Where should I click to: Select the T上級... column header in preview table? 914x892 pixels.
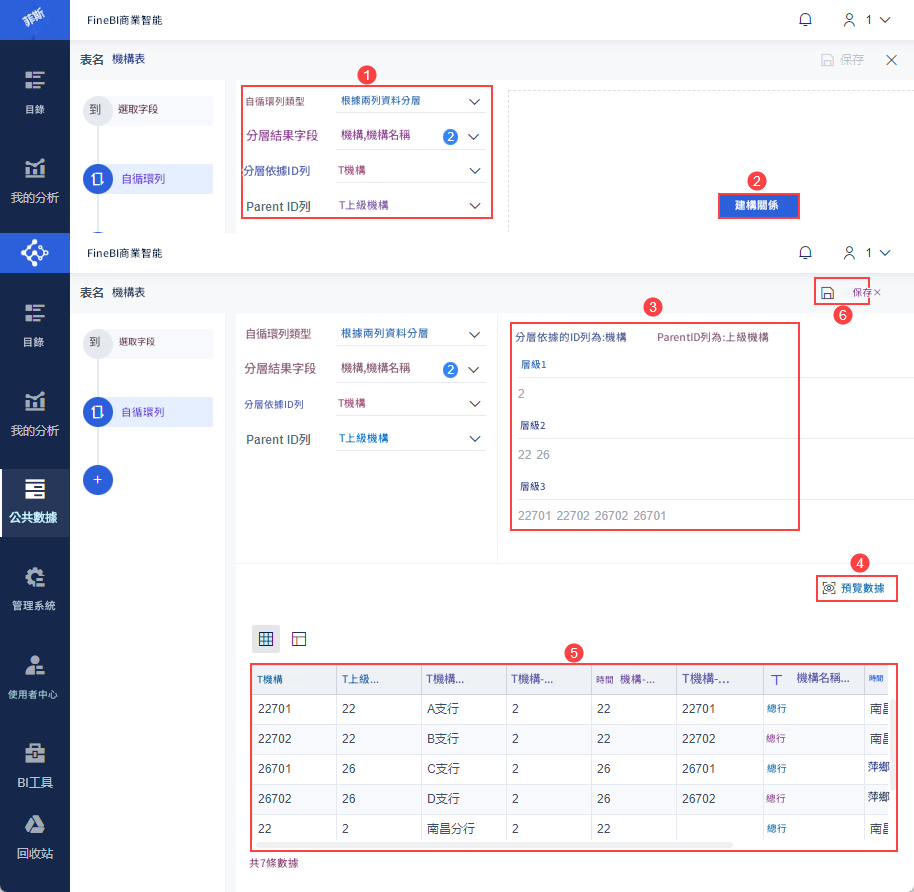[x=377, y=679]
